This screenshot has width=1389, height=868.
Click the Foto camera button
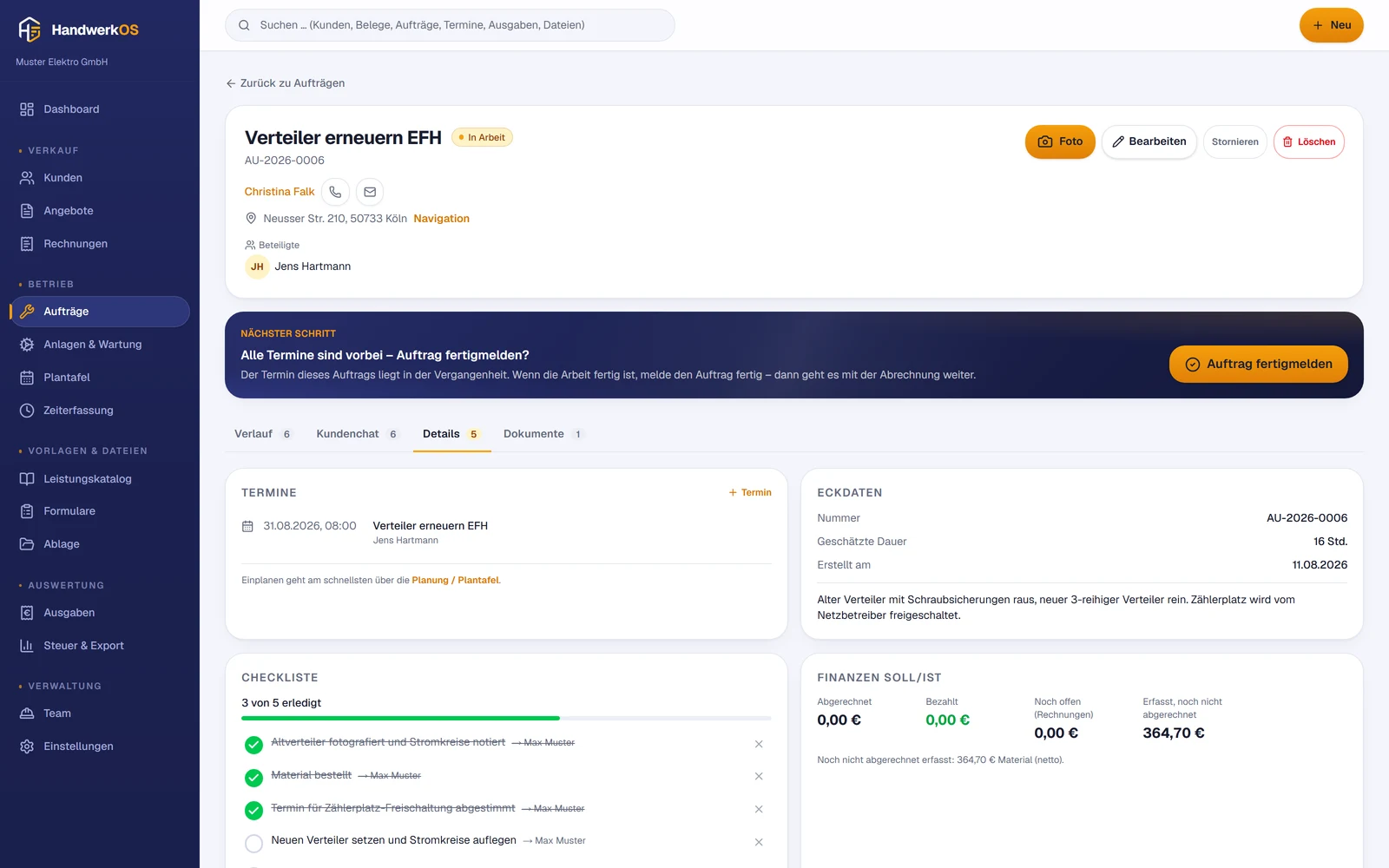1060,141
